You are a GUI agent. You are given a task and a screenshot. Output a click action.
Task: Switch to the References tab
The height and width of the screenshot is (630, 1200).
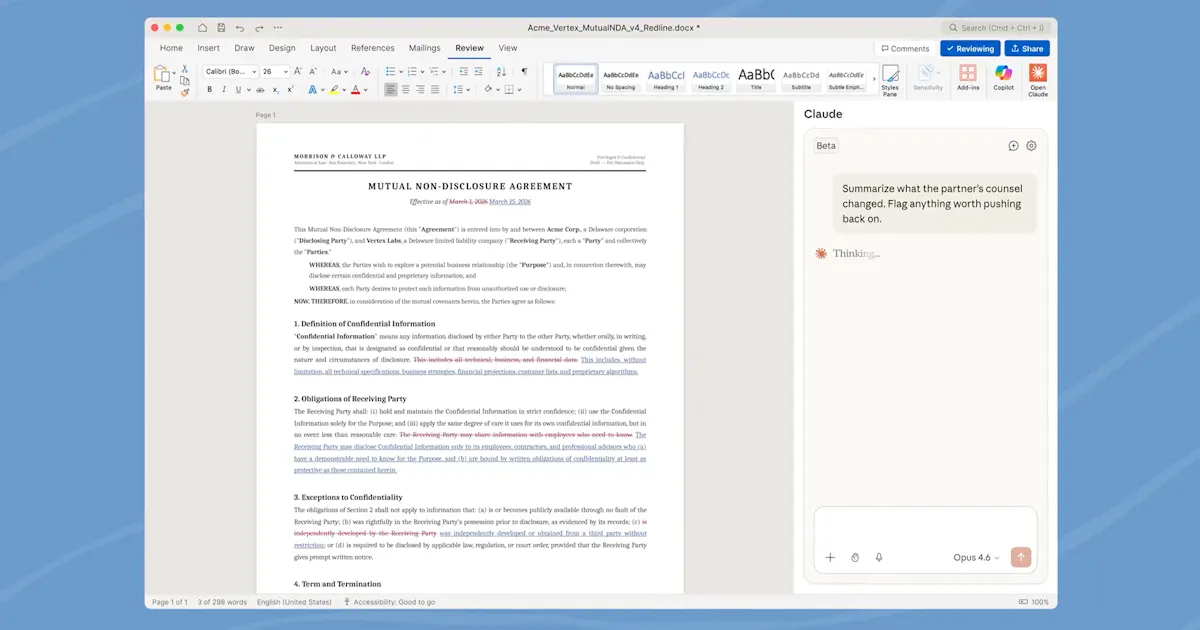[372, 48]
